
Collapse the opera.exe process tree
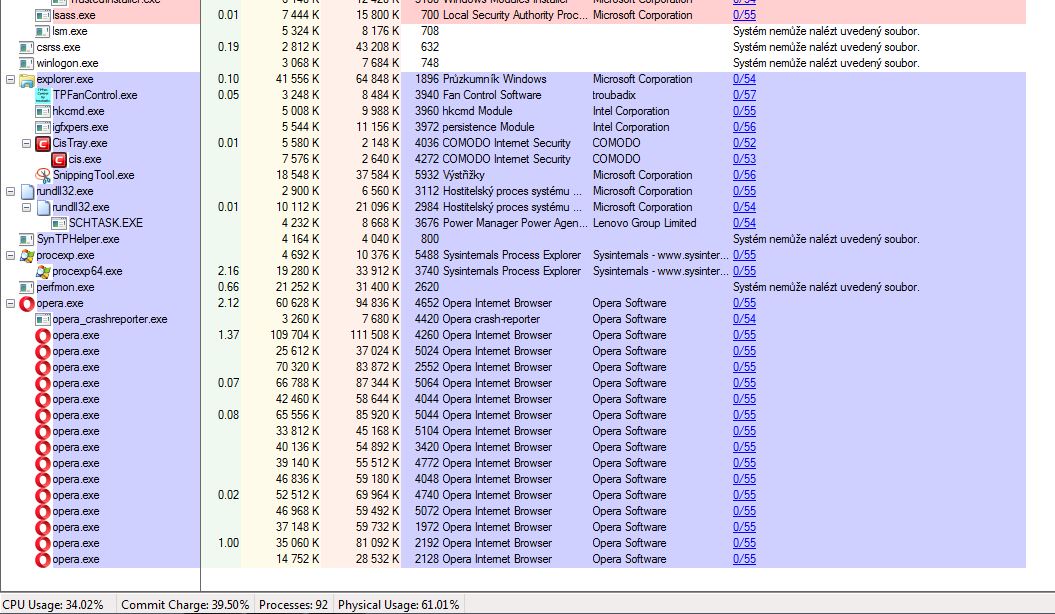(10, 303)
